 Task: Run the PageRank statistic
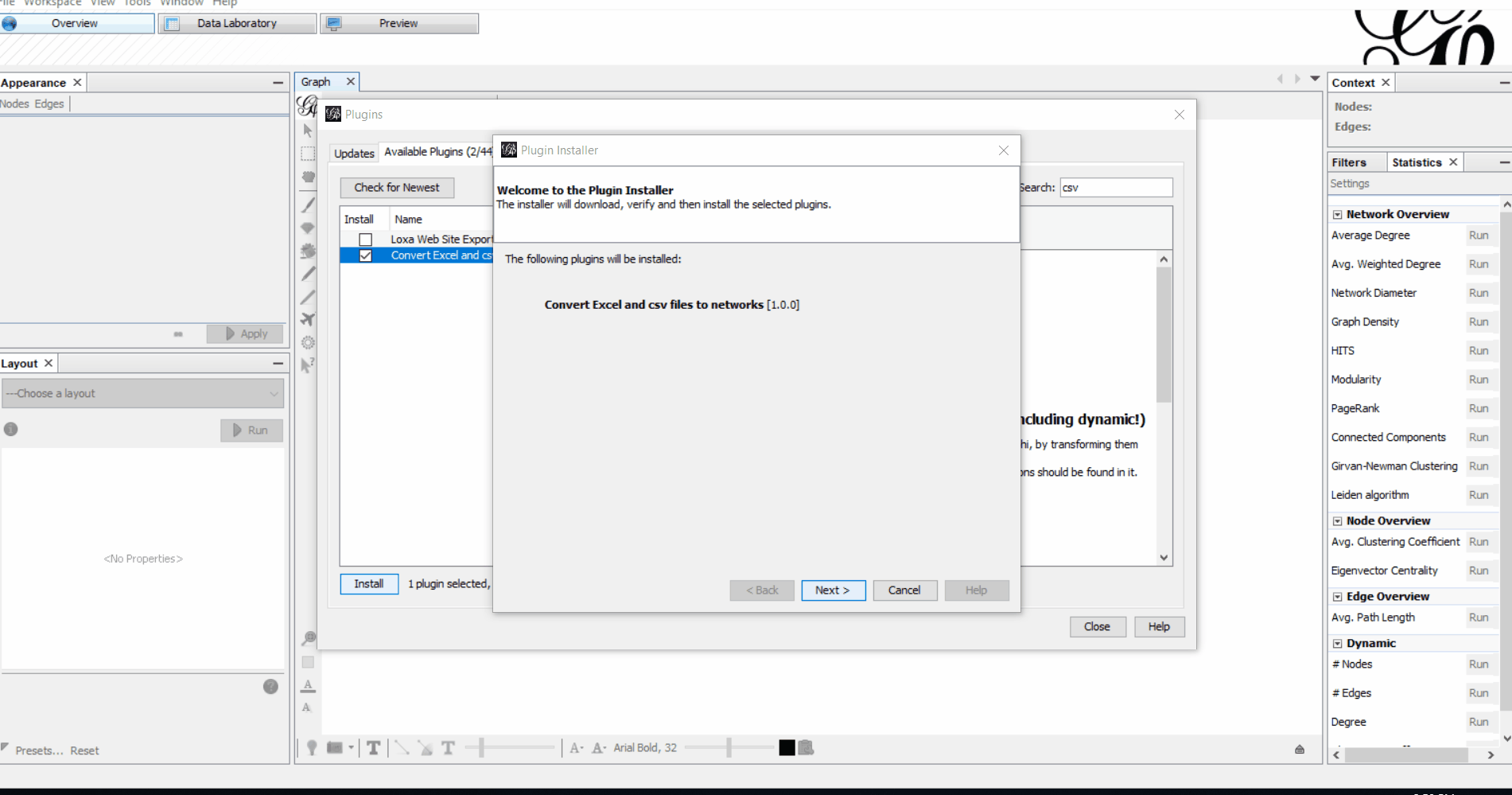1479,408
